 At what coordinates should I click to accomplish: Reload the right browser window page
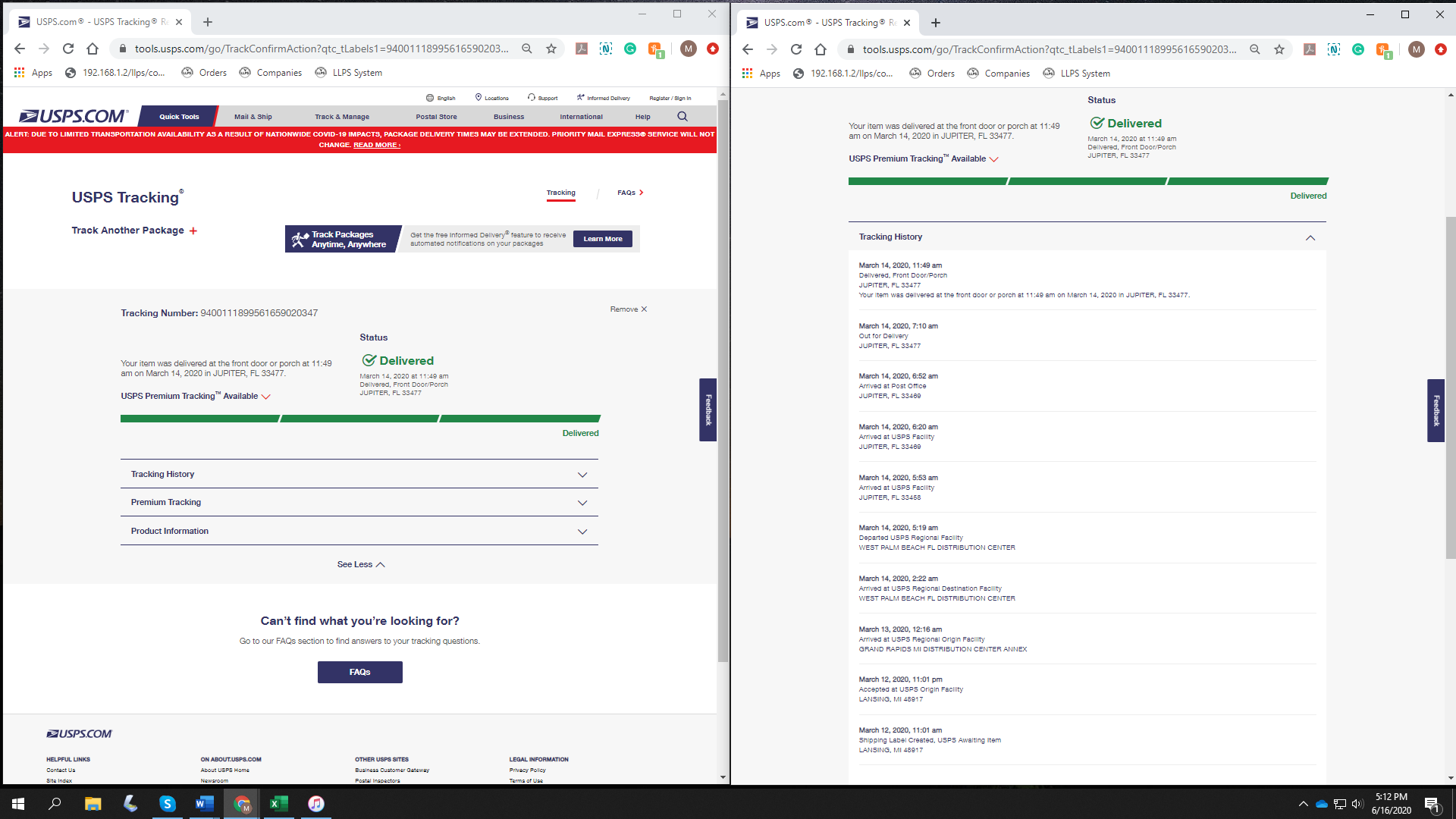click(796, 49)
